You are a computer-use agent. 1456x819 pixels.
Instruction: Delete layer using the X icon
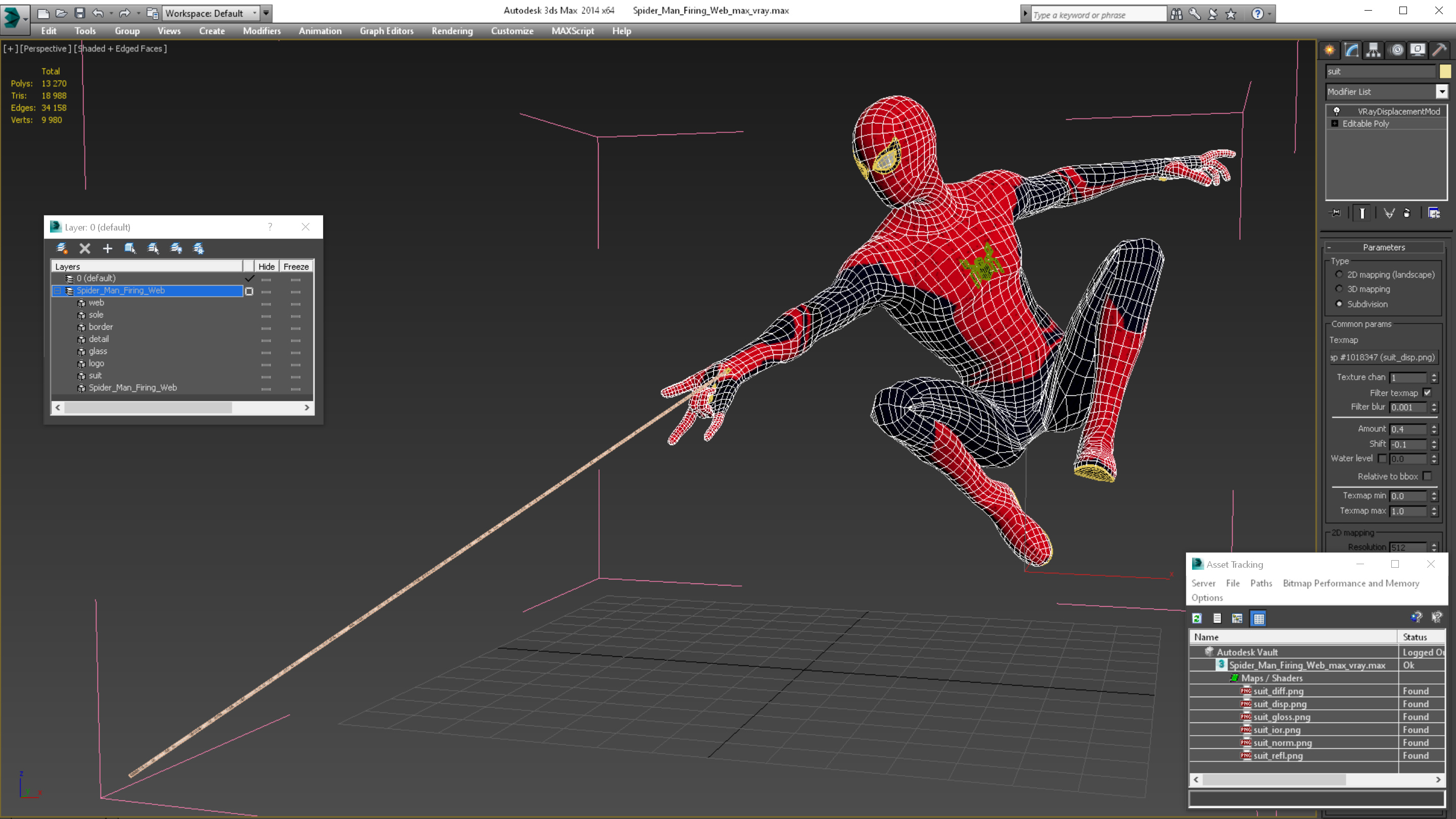tap(85, 248)
